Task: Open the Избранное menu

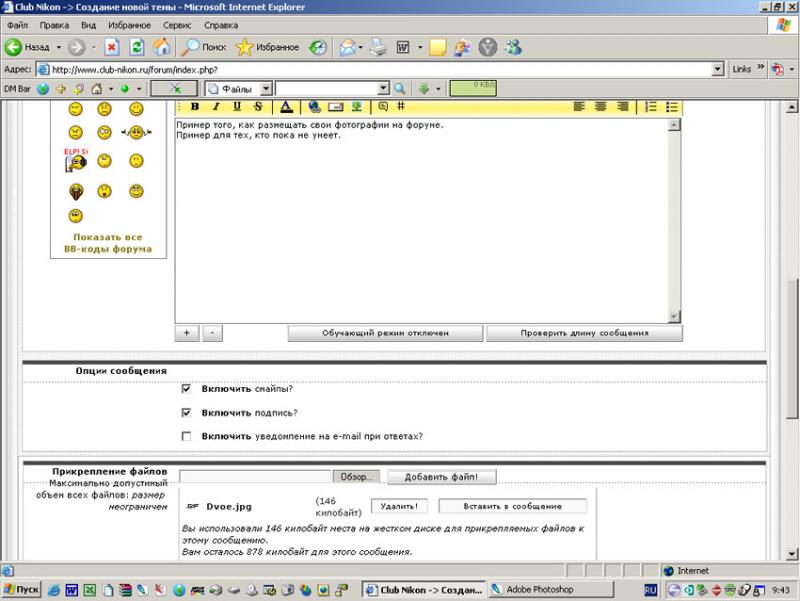Action: coord(129,25)
